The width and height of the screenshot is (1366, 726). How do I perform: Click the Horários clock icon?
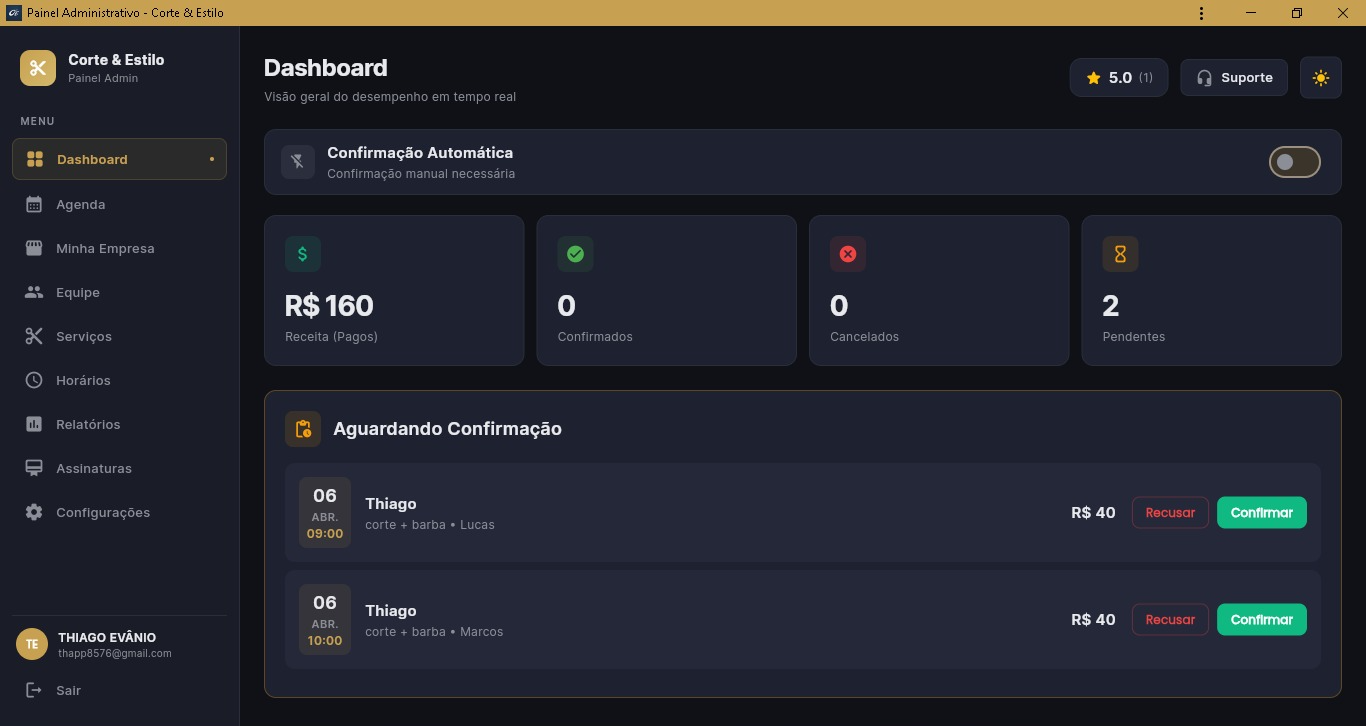pos(33,379)
